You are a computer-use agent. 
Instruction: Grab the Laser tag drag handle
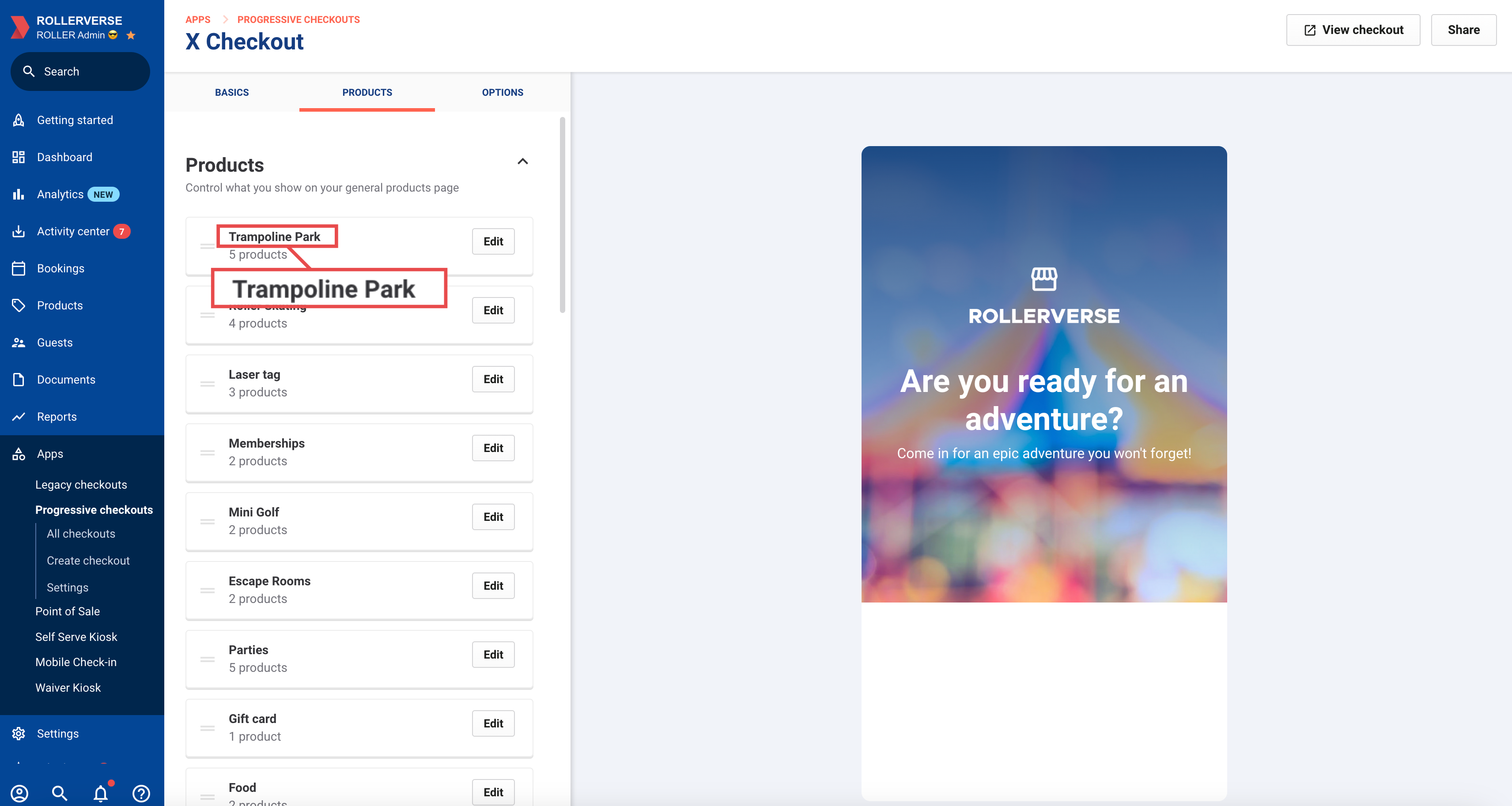(x=207, y=384)
